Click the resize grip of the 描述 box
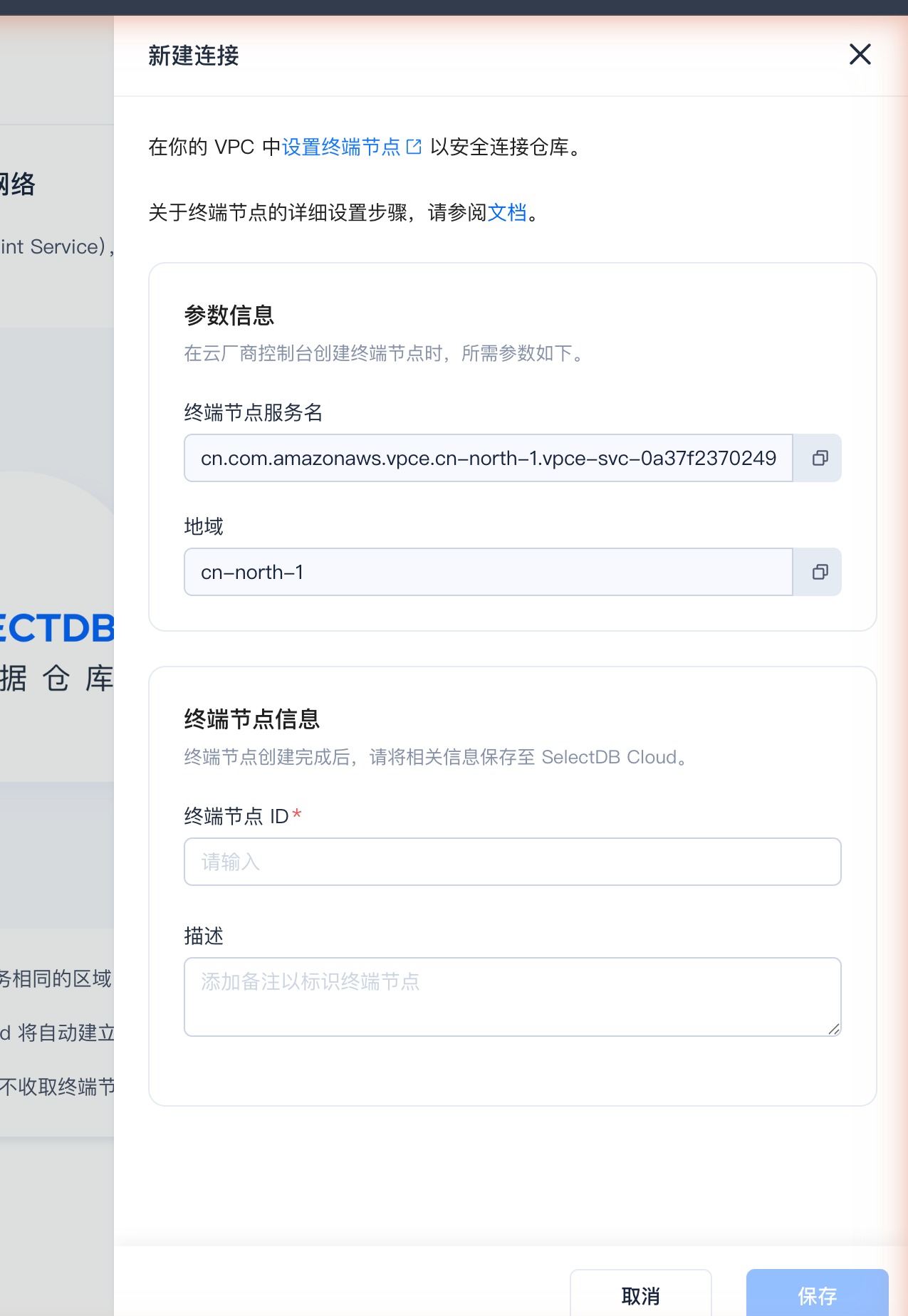The width and height of the screenshot is (908, 1316). click(x=833, y=1028)
